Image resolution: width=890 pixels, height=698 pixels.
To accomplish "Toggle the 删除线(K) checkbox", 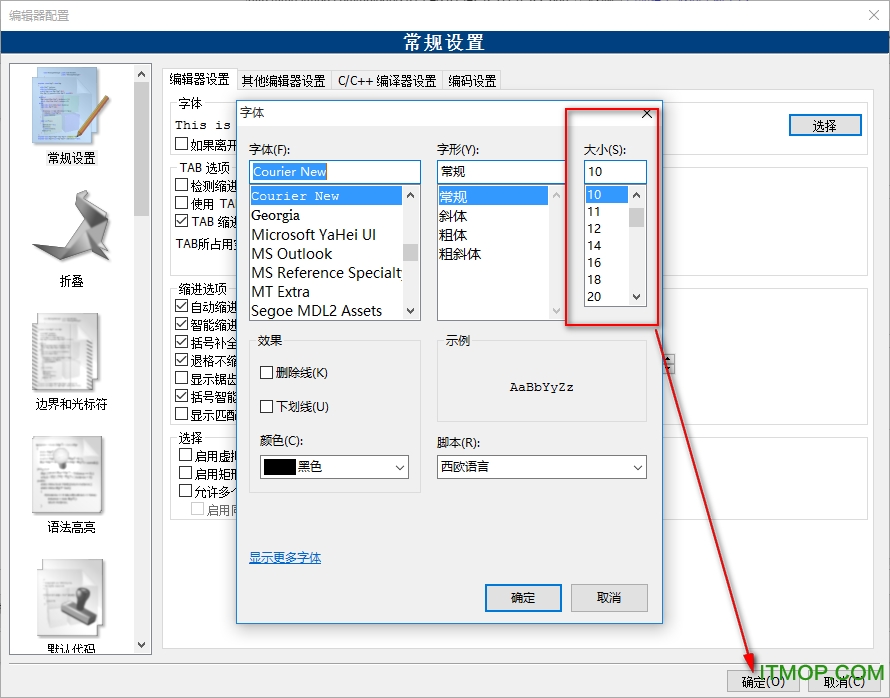I will pyautogui.click(x=266, y=372).
